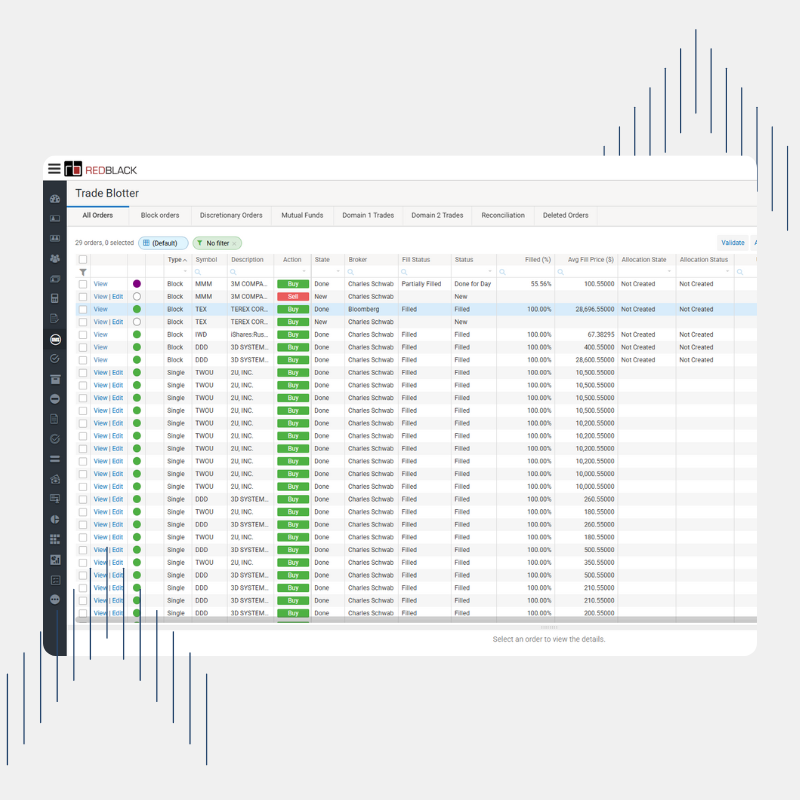This screenshot has height=800, width=800.
Task: Click View link in TEX Bloomberg row
Action: tap(101, 309)
